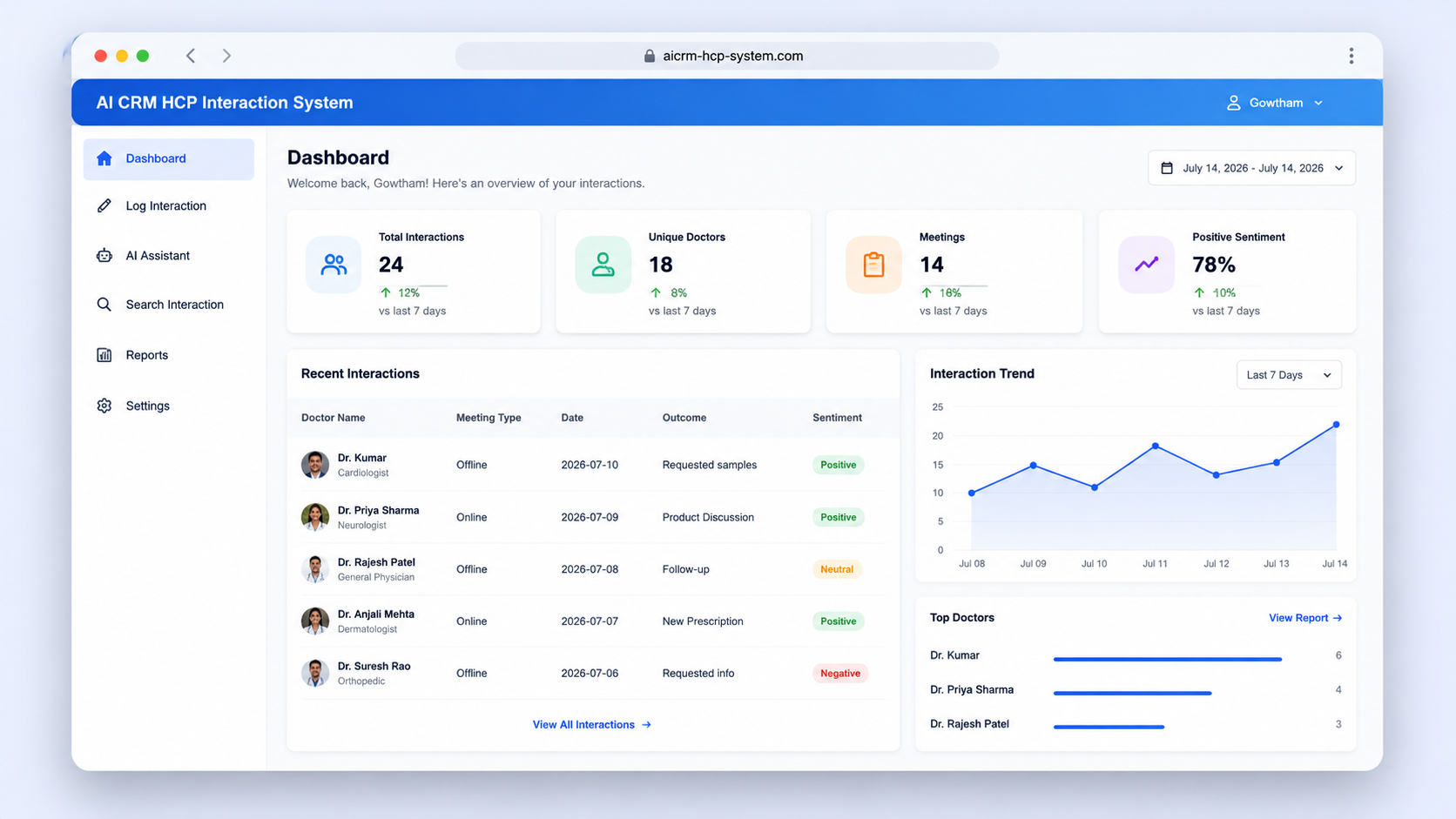This screenshot has height=819, width=1456.
Task: Click the 78% Positive Sentiment value
Action: [x=1214, y=265]
